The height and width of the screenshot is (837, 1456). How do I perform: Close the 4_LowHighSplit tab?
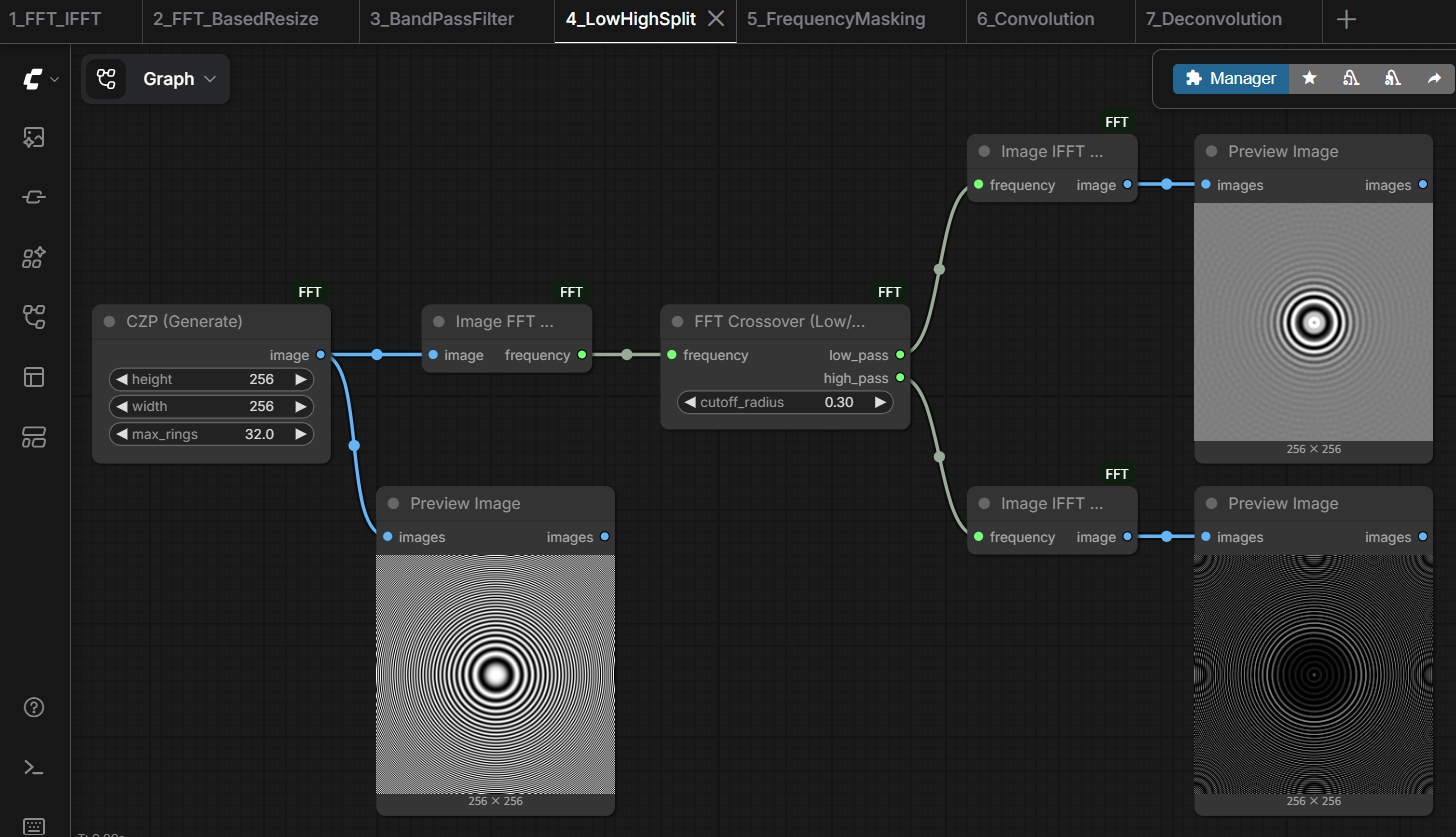(716, 19)
